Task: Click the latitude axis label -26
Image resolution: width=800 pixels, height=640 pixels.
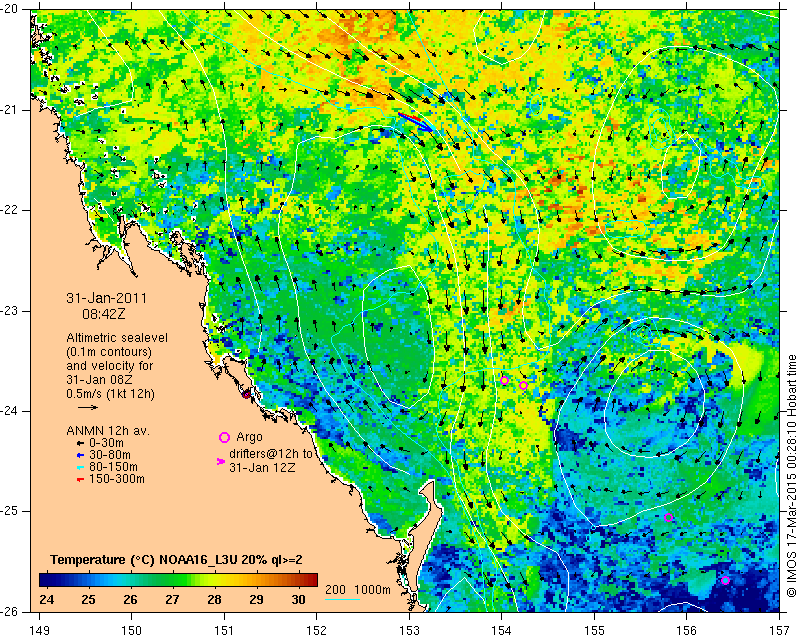Action: tap(9, 611)
